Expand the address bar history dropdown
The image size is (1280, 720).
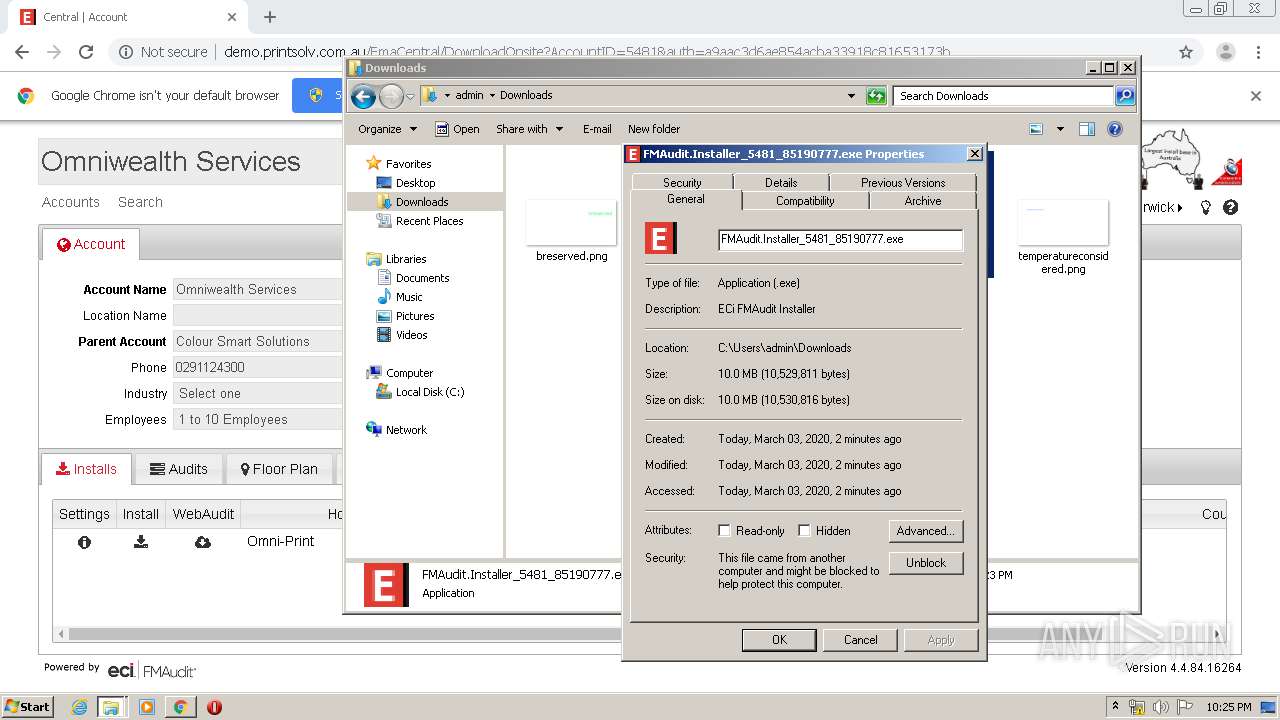coord(851,96)
